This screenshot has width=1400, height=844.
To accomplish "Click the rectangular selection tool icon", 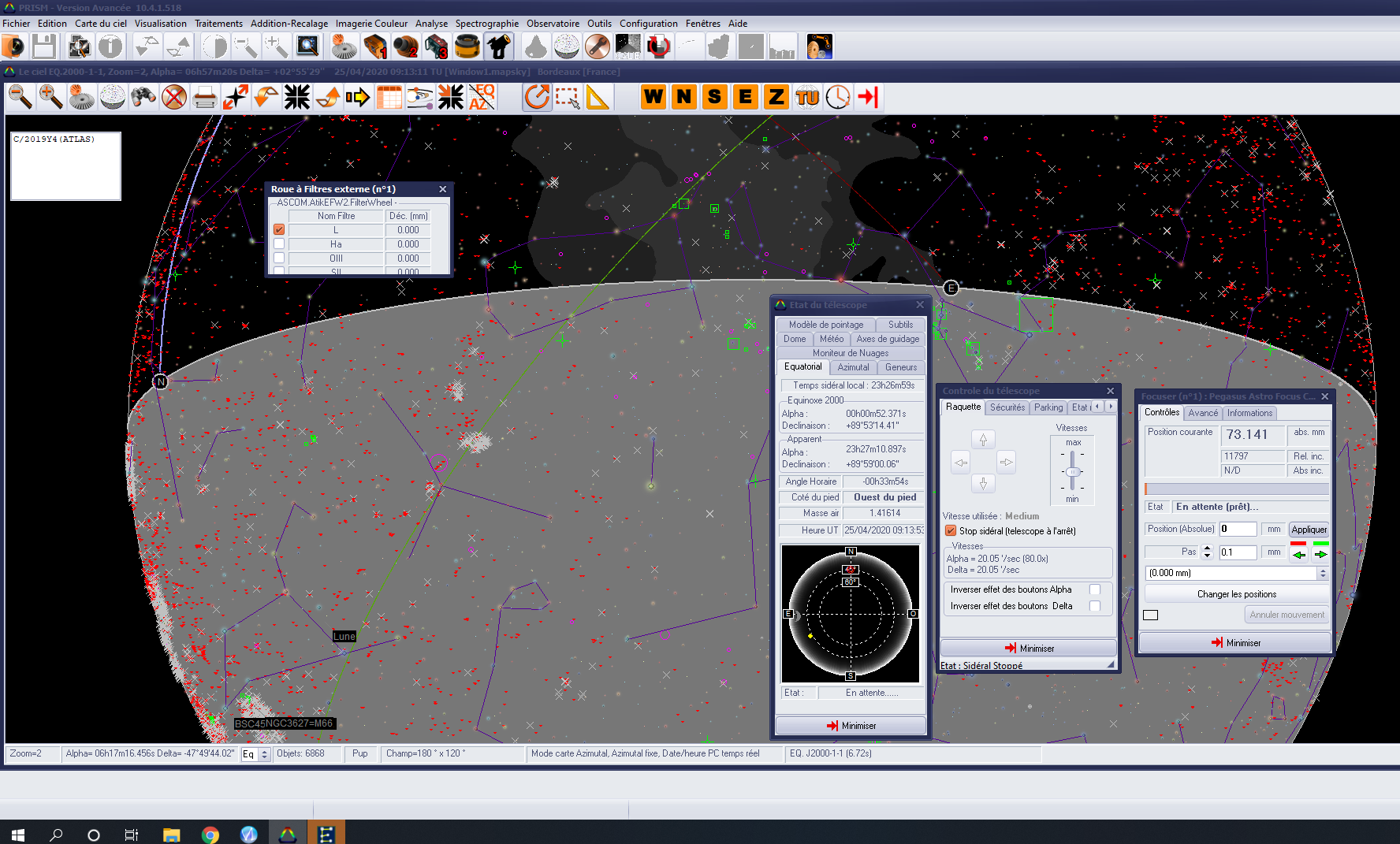I will click(567, 98).
